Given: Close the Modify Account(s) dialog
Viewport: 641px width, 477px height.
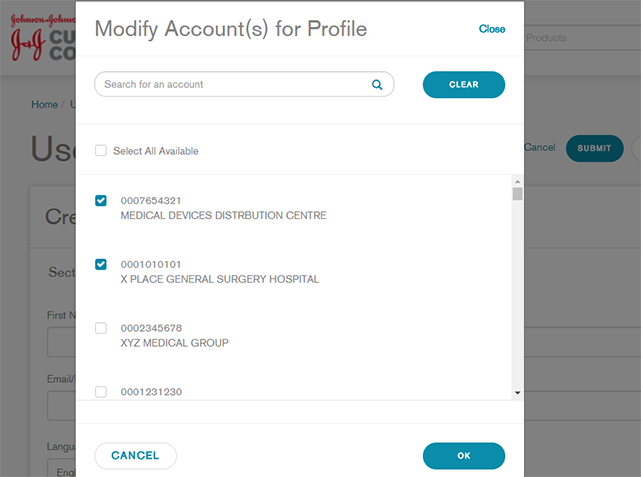Looking at the screenshot, I should click(492, 29).
